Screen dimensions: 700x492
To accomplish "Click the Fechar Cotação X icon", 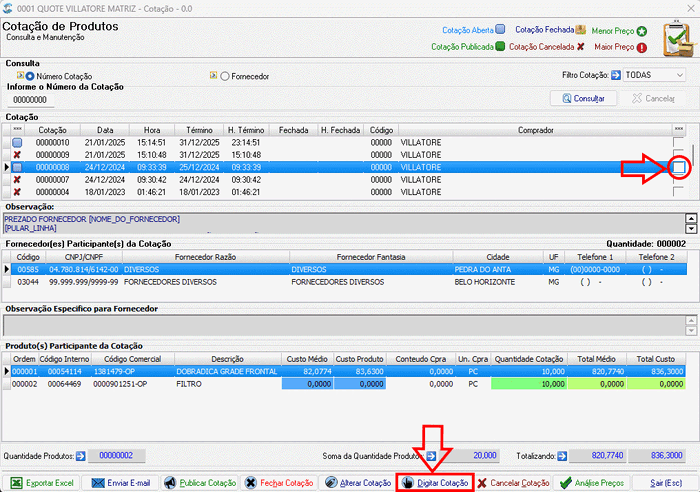I will [x=251, y=483].
